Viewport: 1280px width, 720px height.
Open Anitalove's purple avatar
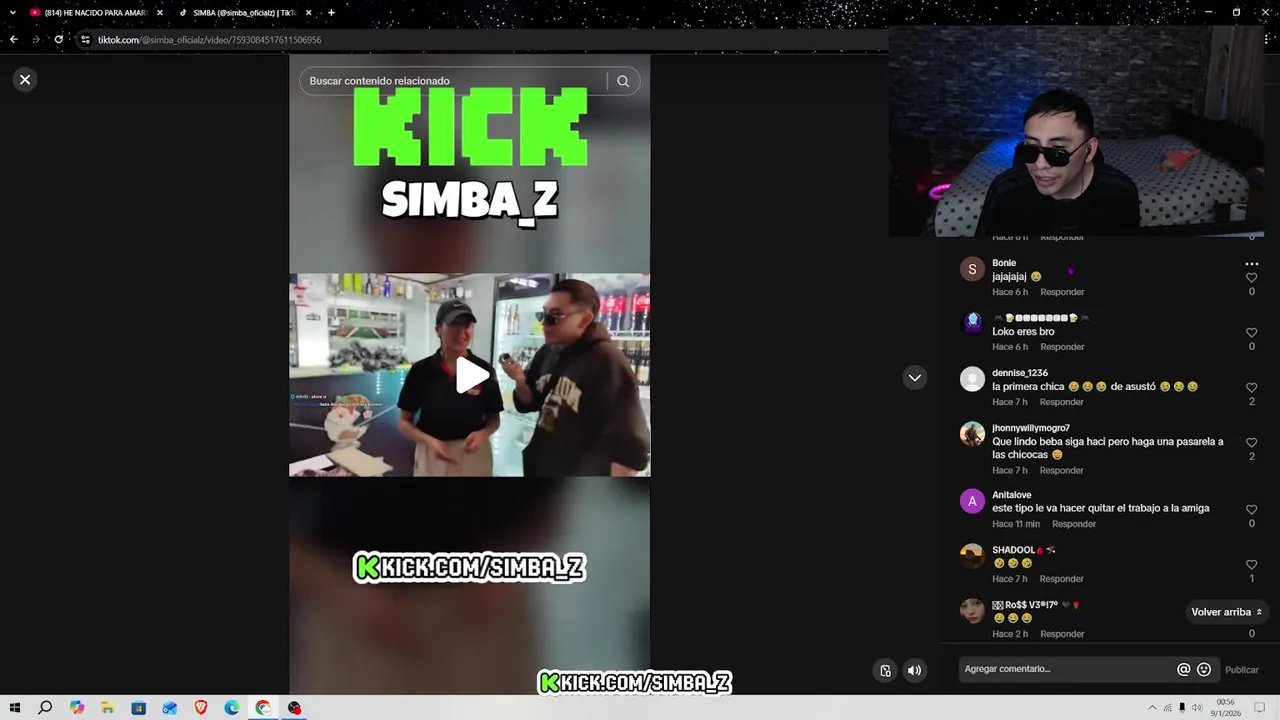click(x=972, y=501)
